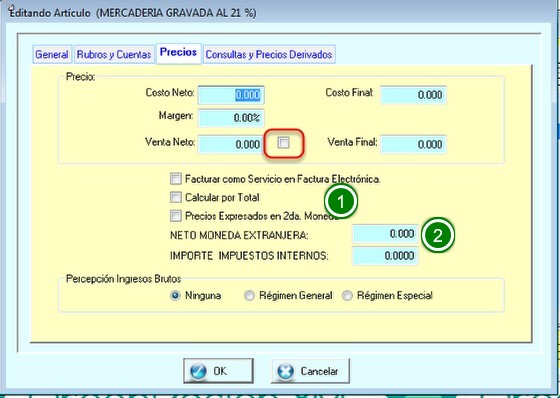
Task: Open the Rubros y Cuentas tab
Action: click(x=114, y=55)
